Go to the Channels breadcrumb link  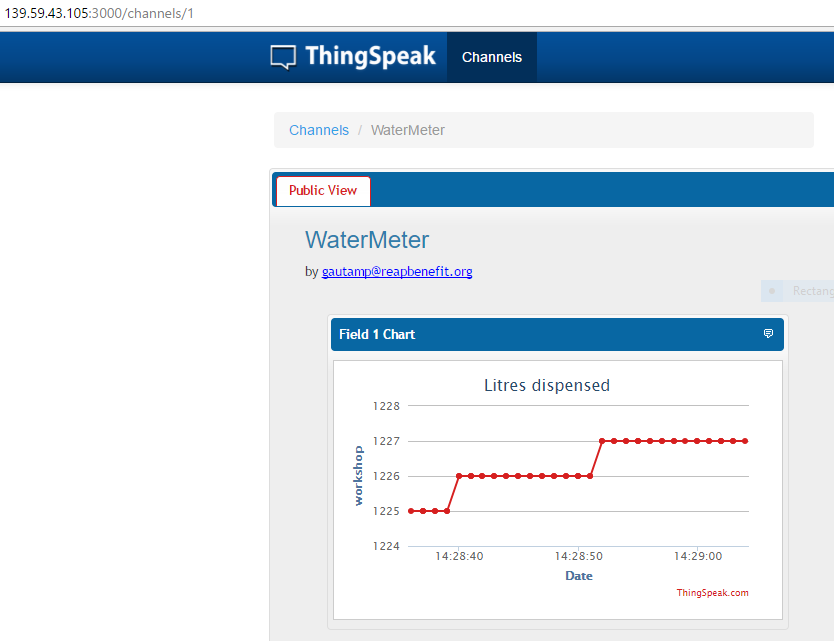[x=319, y=130]
